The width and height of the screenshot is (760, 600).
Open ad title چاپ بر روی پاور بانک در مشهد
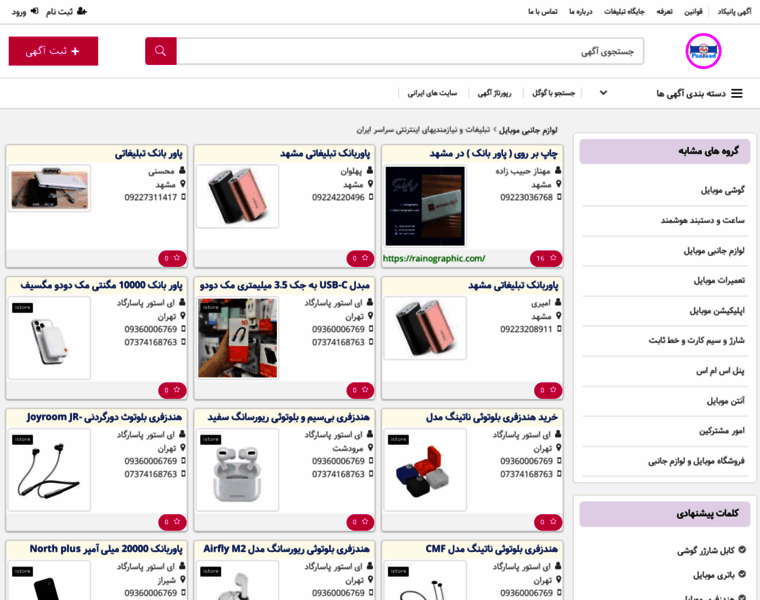click(x=493, y=154)
